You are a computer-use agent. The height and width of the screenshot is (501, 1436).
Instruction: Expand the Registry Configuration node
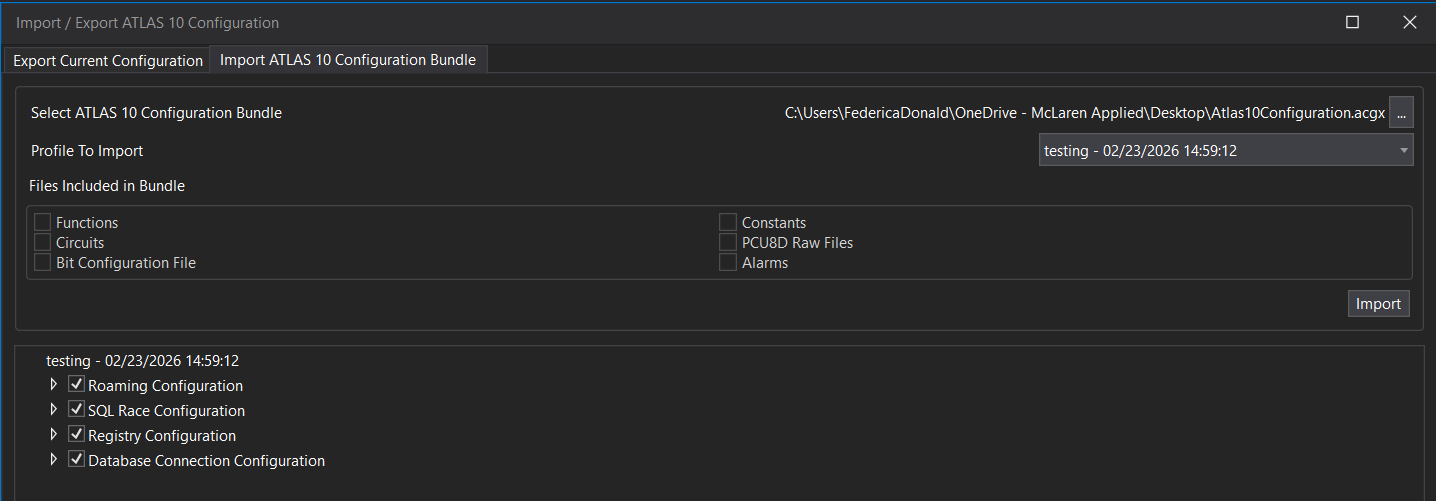click(54, 434)
